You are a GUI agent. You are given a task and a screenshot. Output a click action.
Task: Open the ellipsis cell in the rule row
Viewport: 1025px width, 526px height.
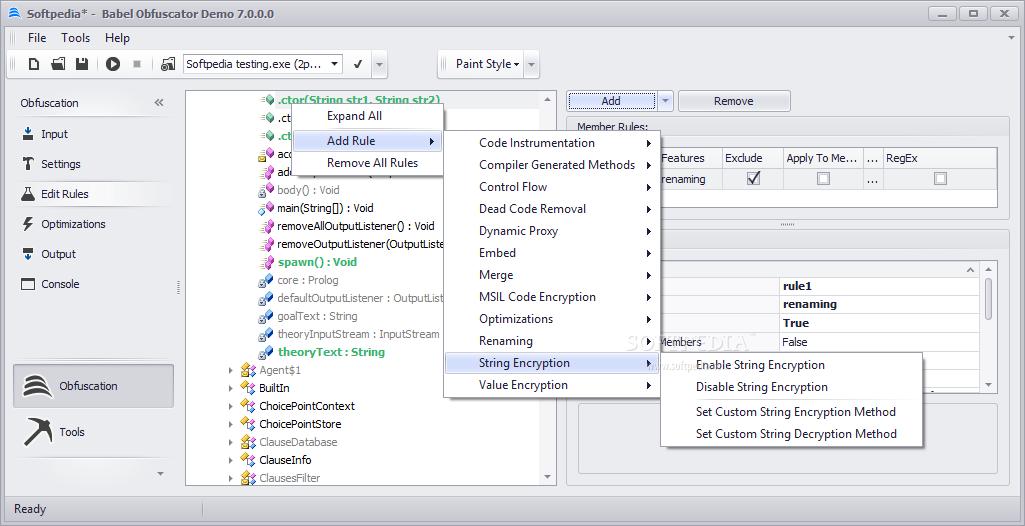[x=873, y=178]
